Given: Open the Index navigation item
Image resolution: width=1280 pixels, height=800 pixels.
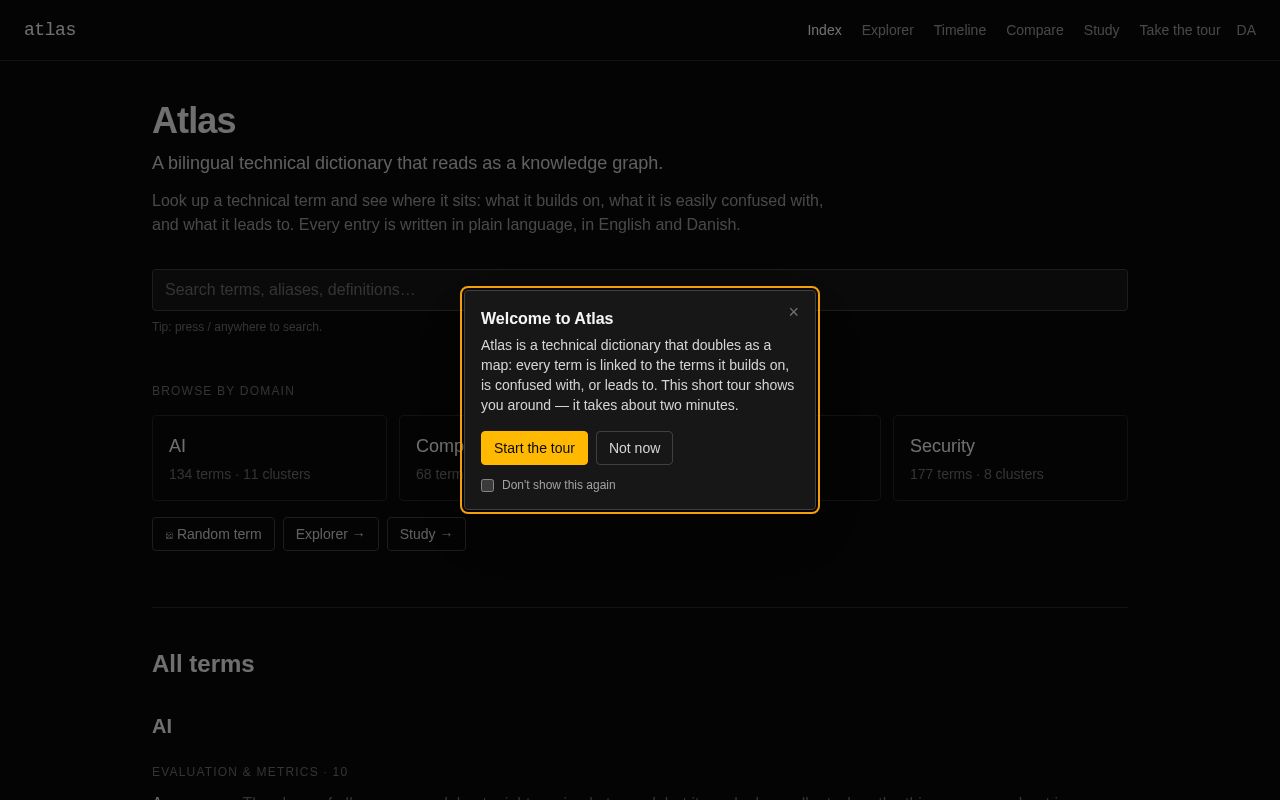Looking at the screenshot, I should click(x=824, y=30).
